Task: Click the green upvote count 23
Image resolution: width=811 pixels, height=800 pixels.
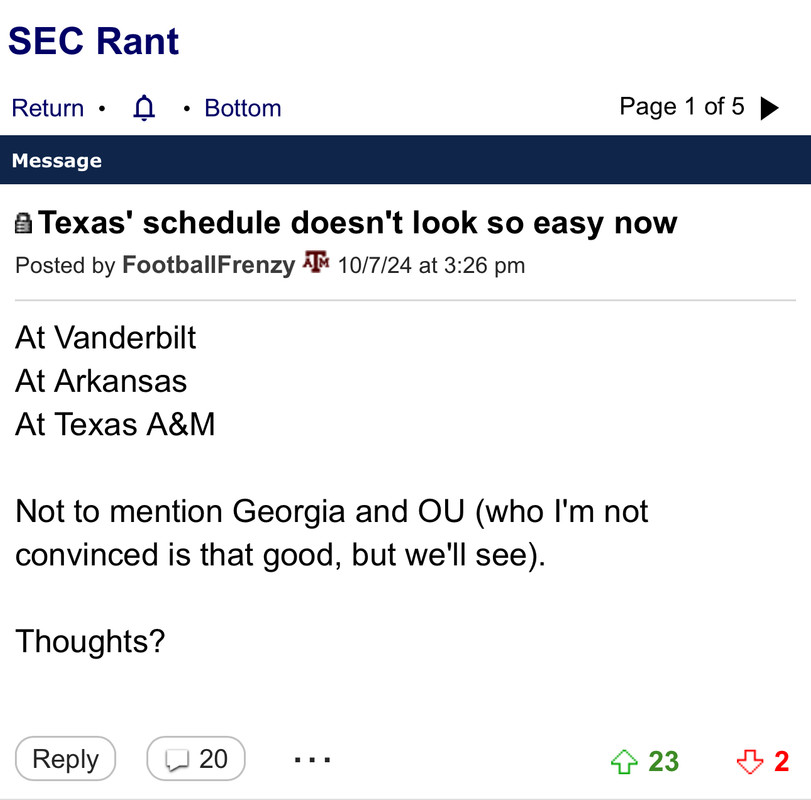Action: [x=663, y=762]
